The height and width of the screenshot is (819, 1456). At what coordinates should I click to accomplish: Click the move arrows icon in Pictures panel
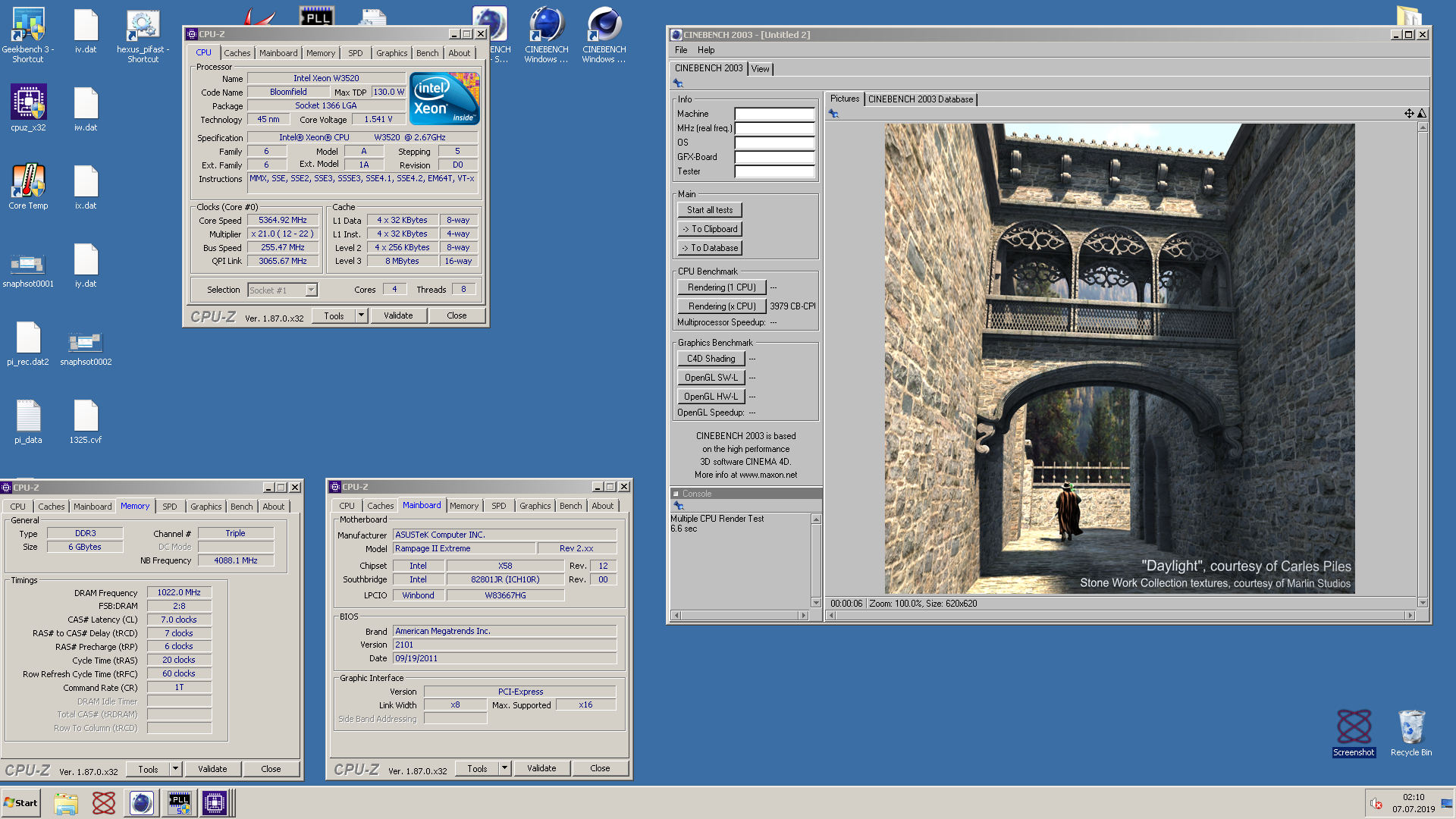pos(1409,113)
